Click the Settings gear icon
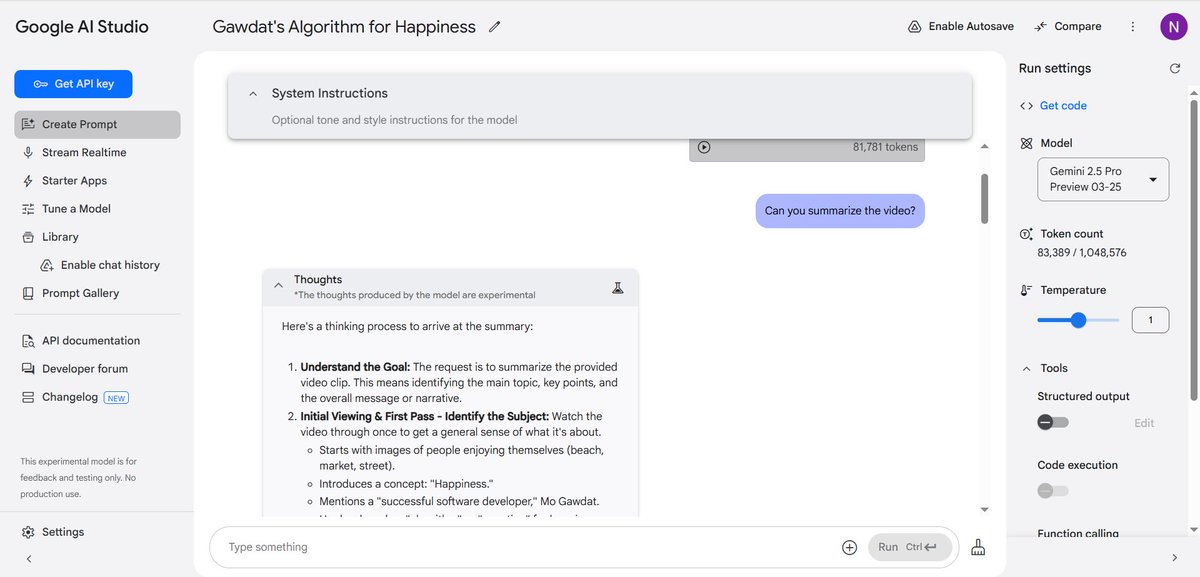This screenshot has width=1200, height=577. pos(29,532)
